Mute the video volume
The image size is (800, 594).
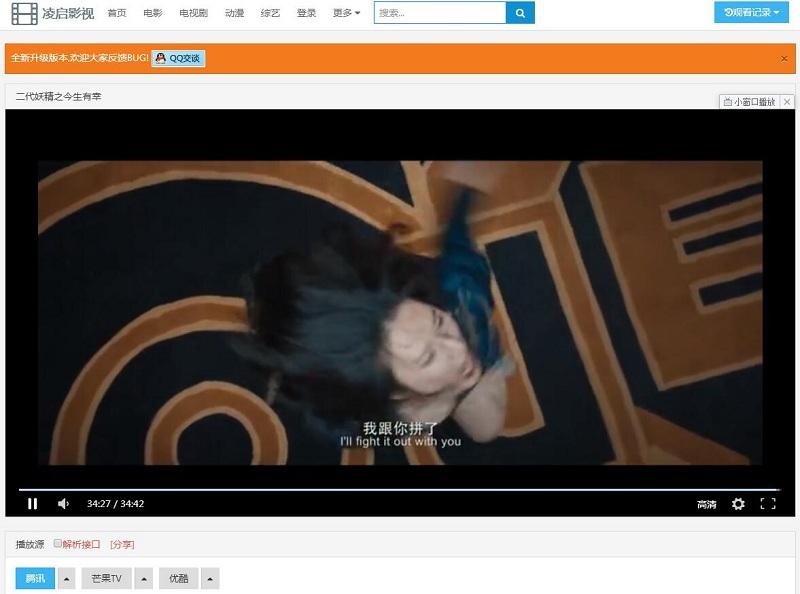click(63, 504)
